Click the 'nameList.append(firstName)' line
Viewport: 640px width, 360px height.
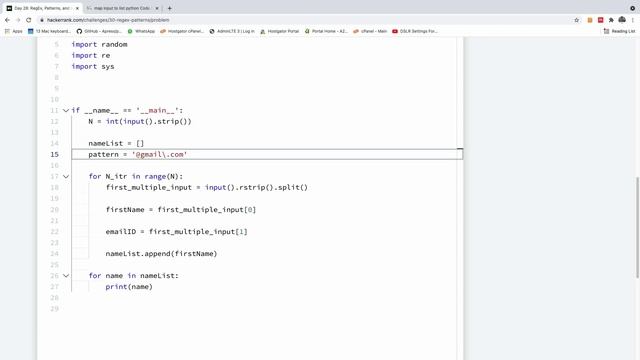[161, 253]
